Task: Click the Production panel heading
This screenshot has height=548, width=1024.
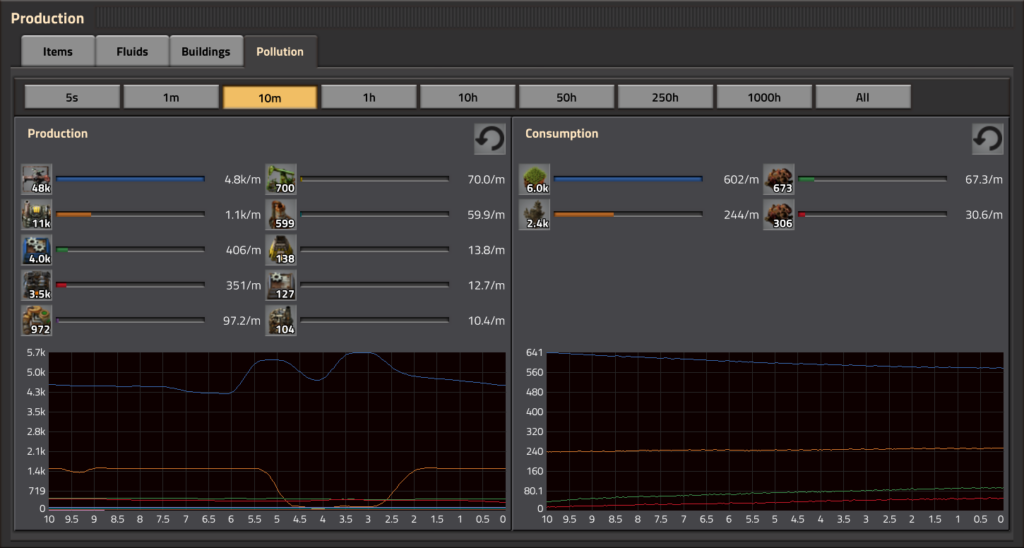Action: (57, 133)
